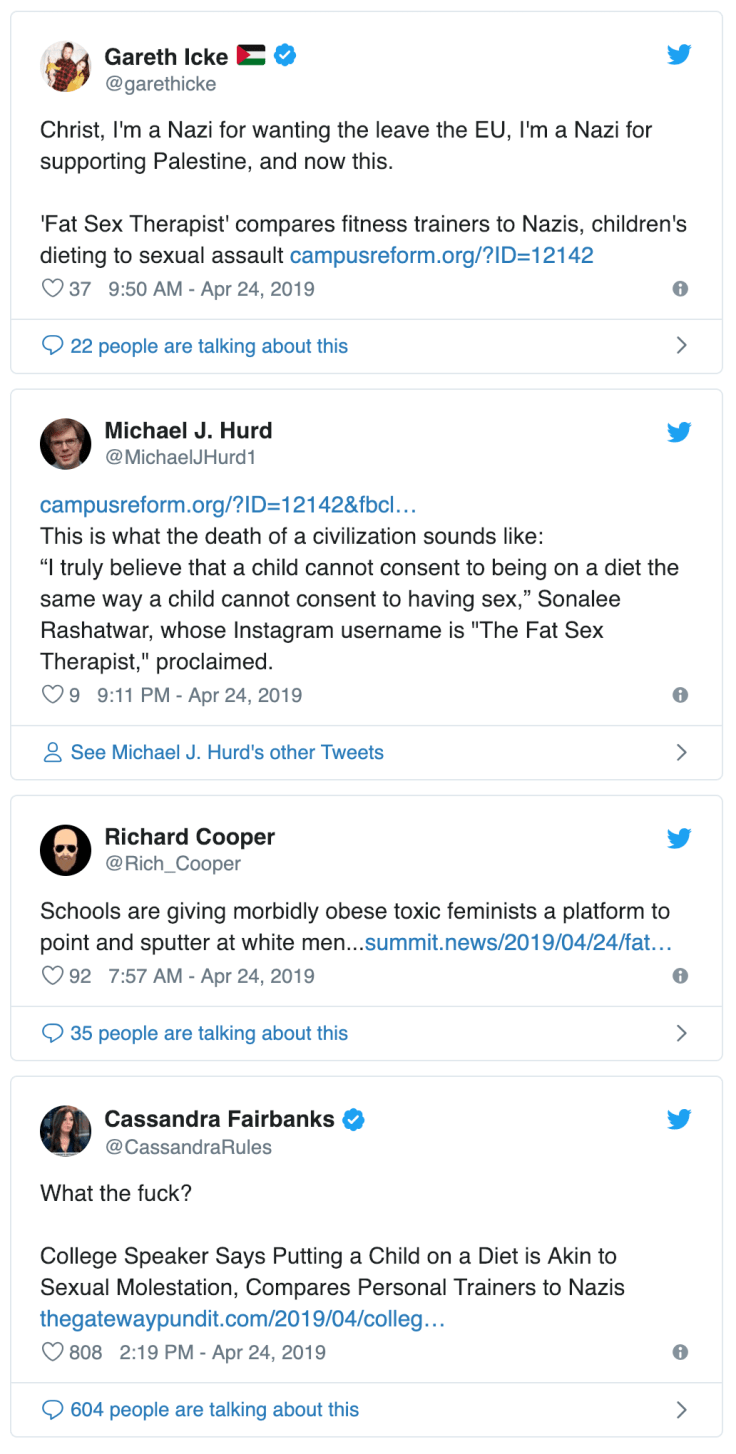Click the info icon on Michael J. Hurd's tweet
Image resolution: width=736 pixels, height=1454 pixels.
[680, 694]
